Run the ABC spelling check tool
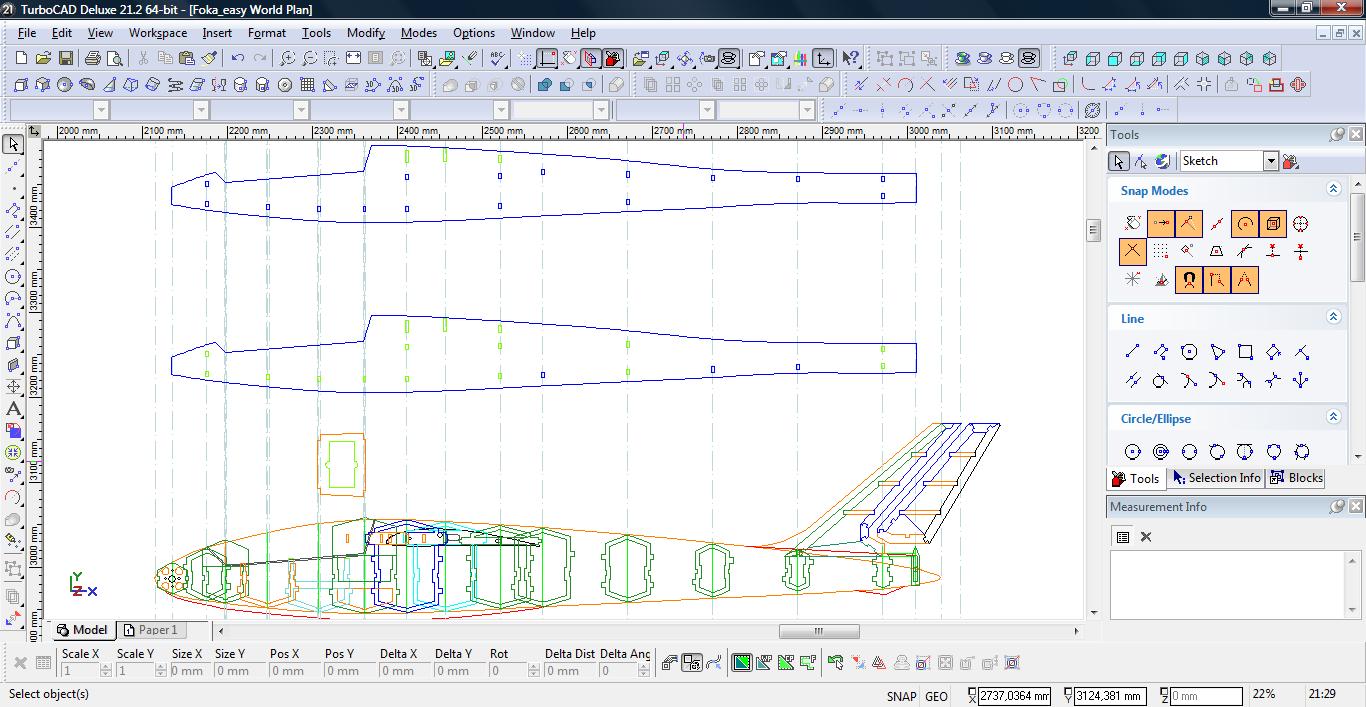1366x707 pixels. 499,59
